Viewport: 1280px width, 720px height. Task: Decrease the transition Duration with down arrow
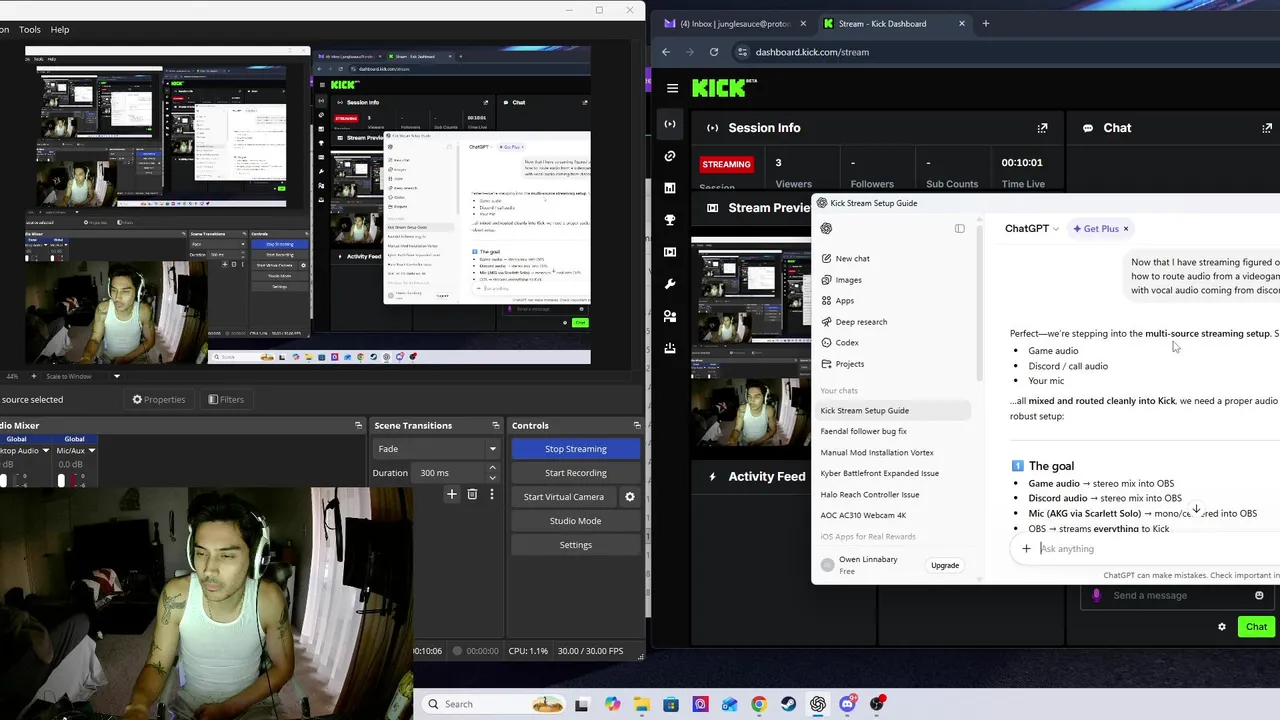492,477
